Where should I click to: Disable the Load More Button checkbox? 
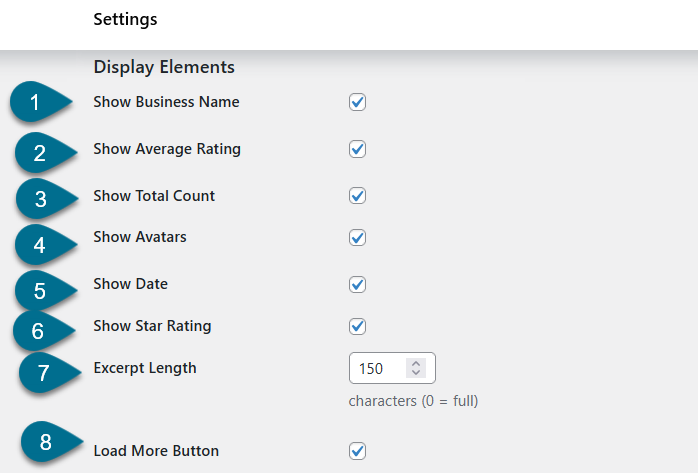(x=357, y=451)
